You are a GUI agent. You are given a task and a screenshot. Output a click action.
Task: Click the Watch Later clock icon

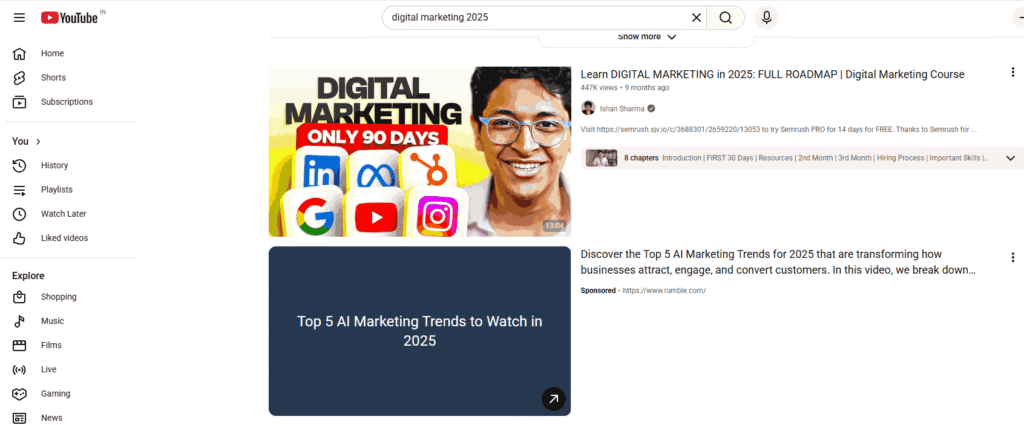20,214
